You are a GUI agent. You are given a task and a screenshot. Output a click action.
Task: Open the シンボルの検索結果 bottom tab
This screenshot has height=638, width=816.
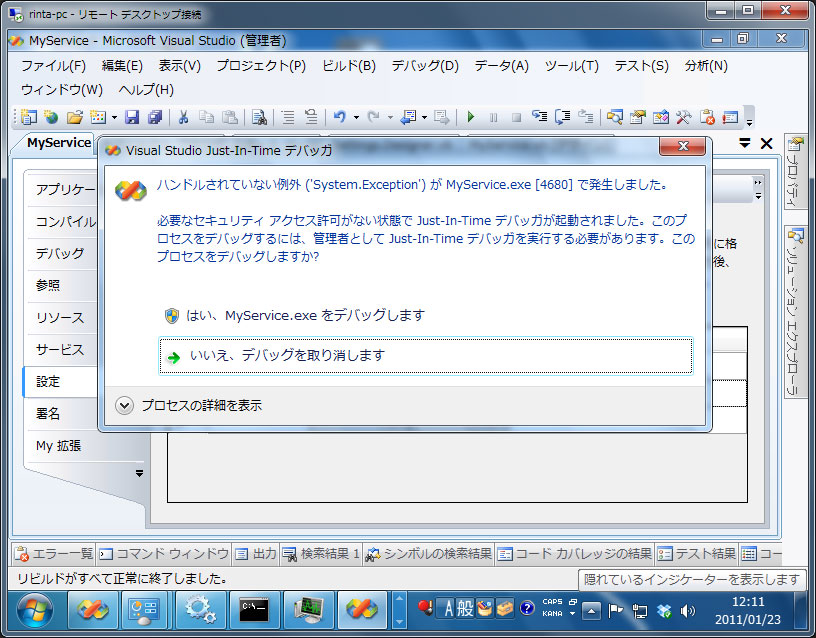429,554
